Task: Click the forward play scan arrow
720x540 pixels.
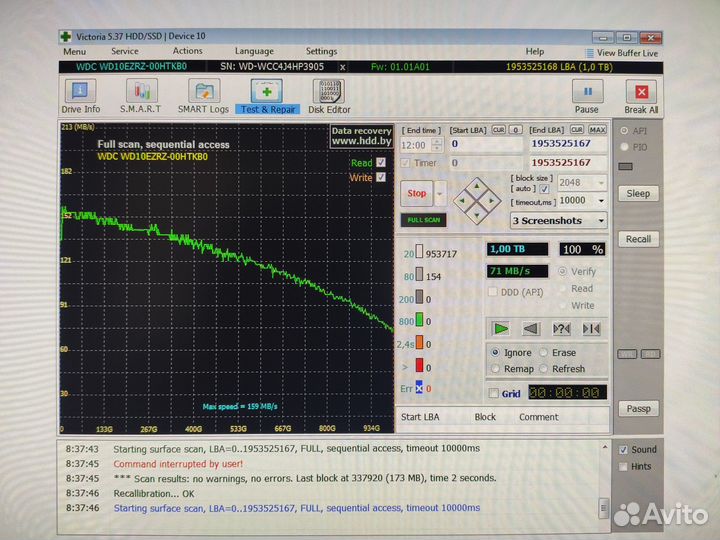Action: [x=501, y=328]
